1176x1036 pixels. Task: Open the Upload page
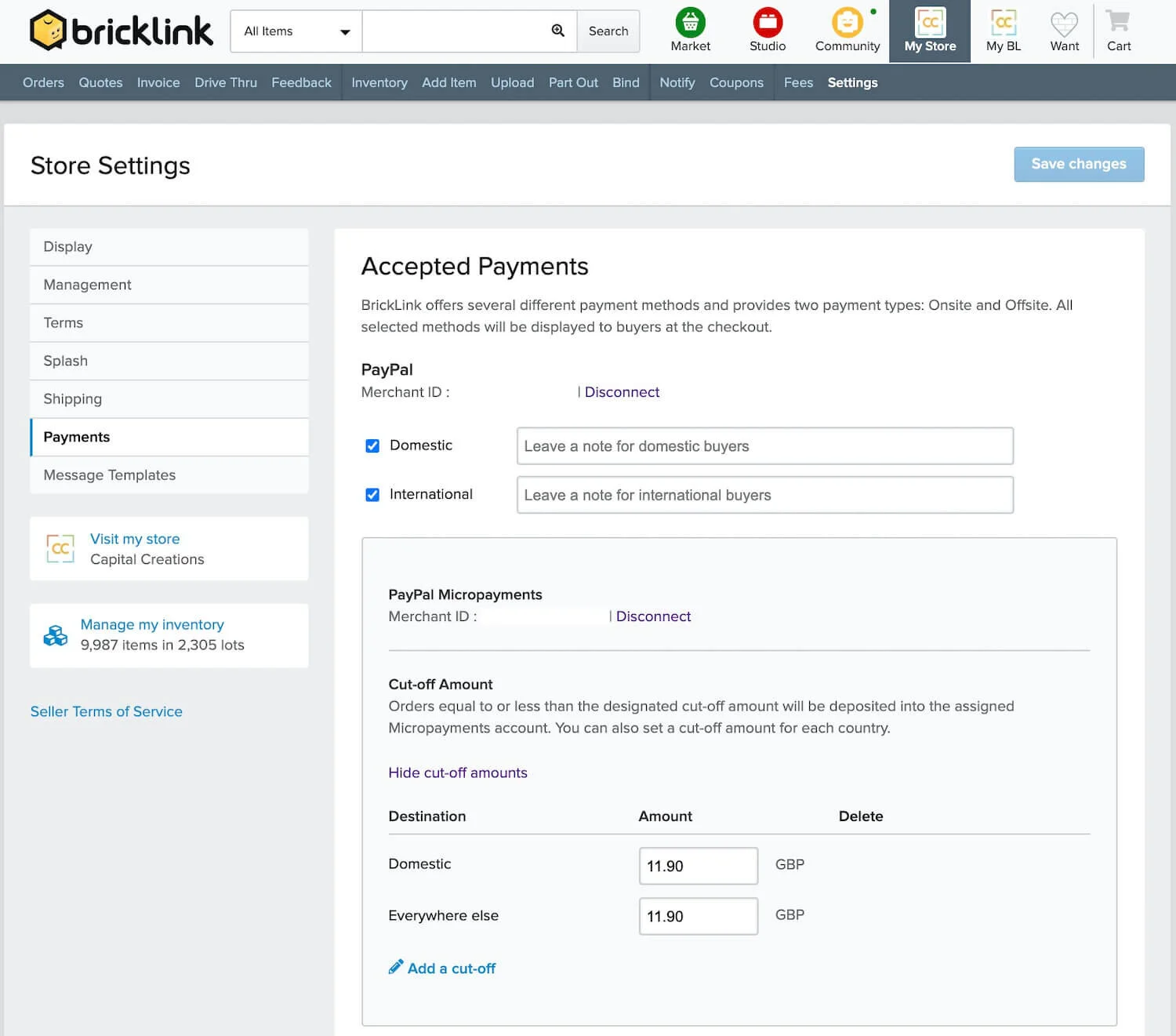click(x=512, y=82)
